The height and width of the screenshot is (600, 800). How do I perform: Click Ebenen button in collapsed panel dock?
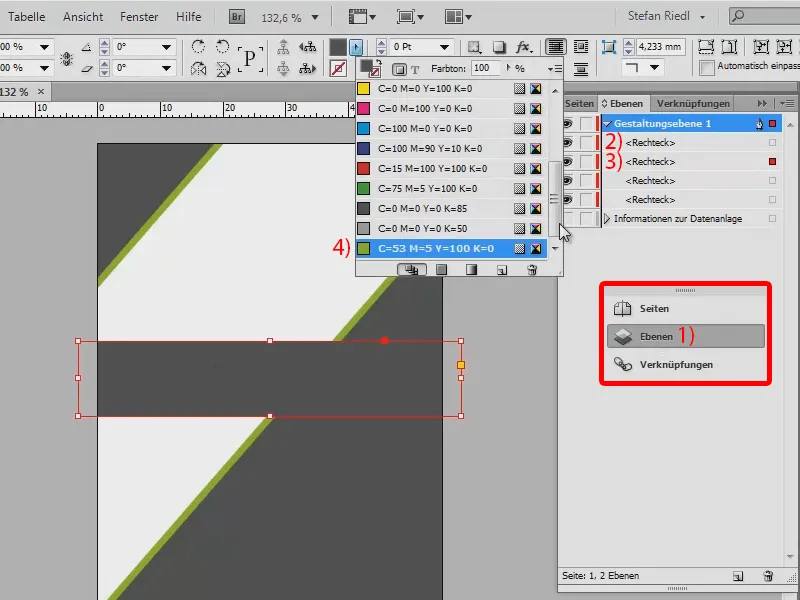click(686, 336)
